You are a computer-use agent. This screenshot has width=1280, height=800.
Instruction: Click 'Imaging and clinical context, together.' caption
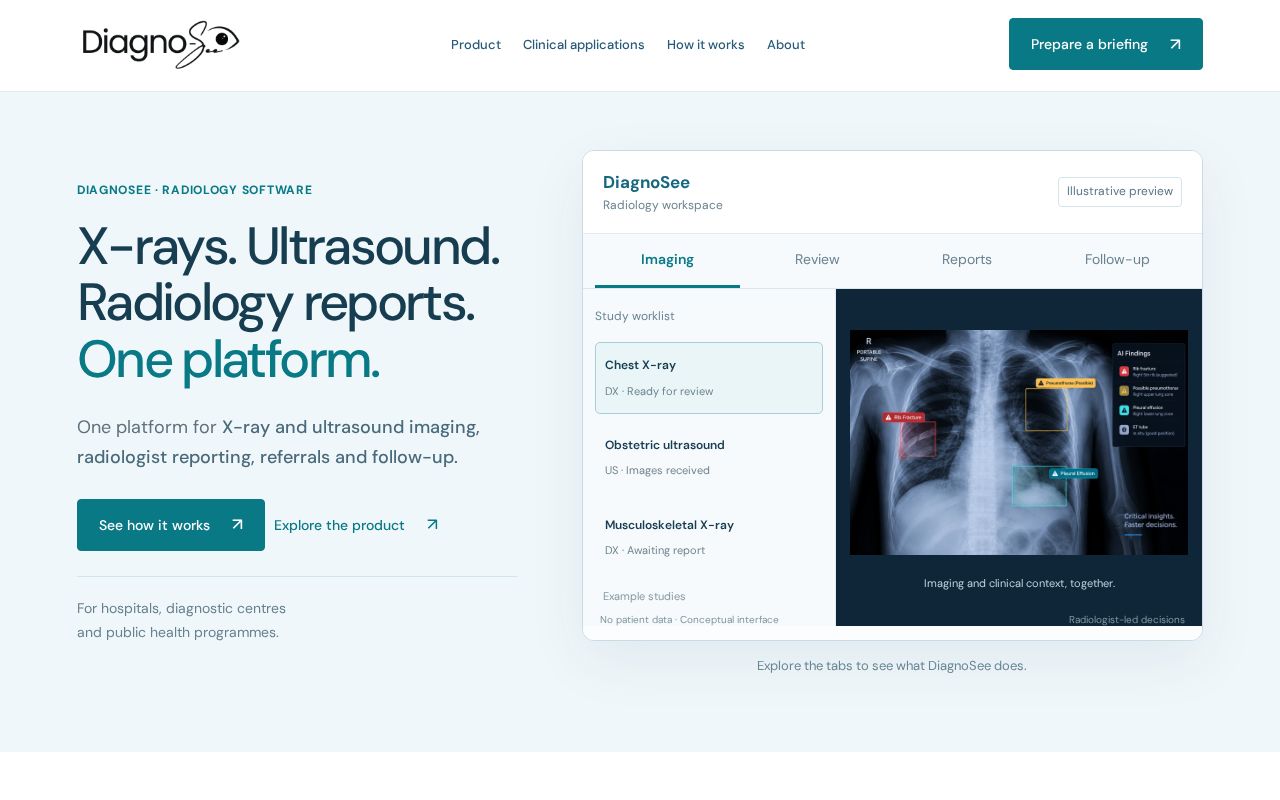pos(1019,583)
